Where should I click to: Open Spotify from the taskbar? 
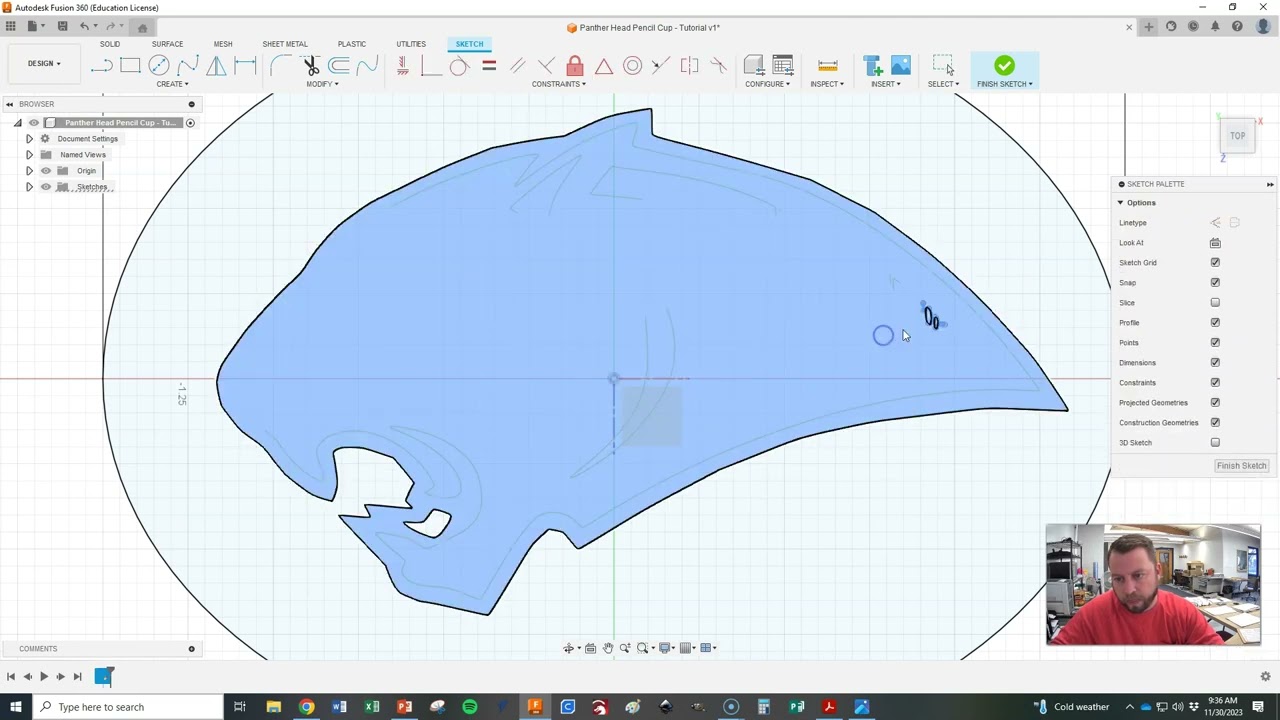click(470, 707)
